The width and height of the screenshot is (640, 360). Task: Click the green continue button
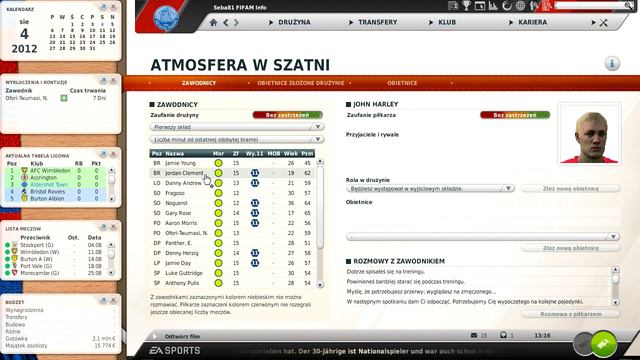pyautogui.click(x=603, y=344)
